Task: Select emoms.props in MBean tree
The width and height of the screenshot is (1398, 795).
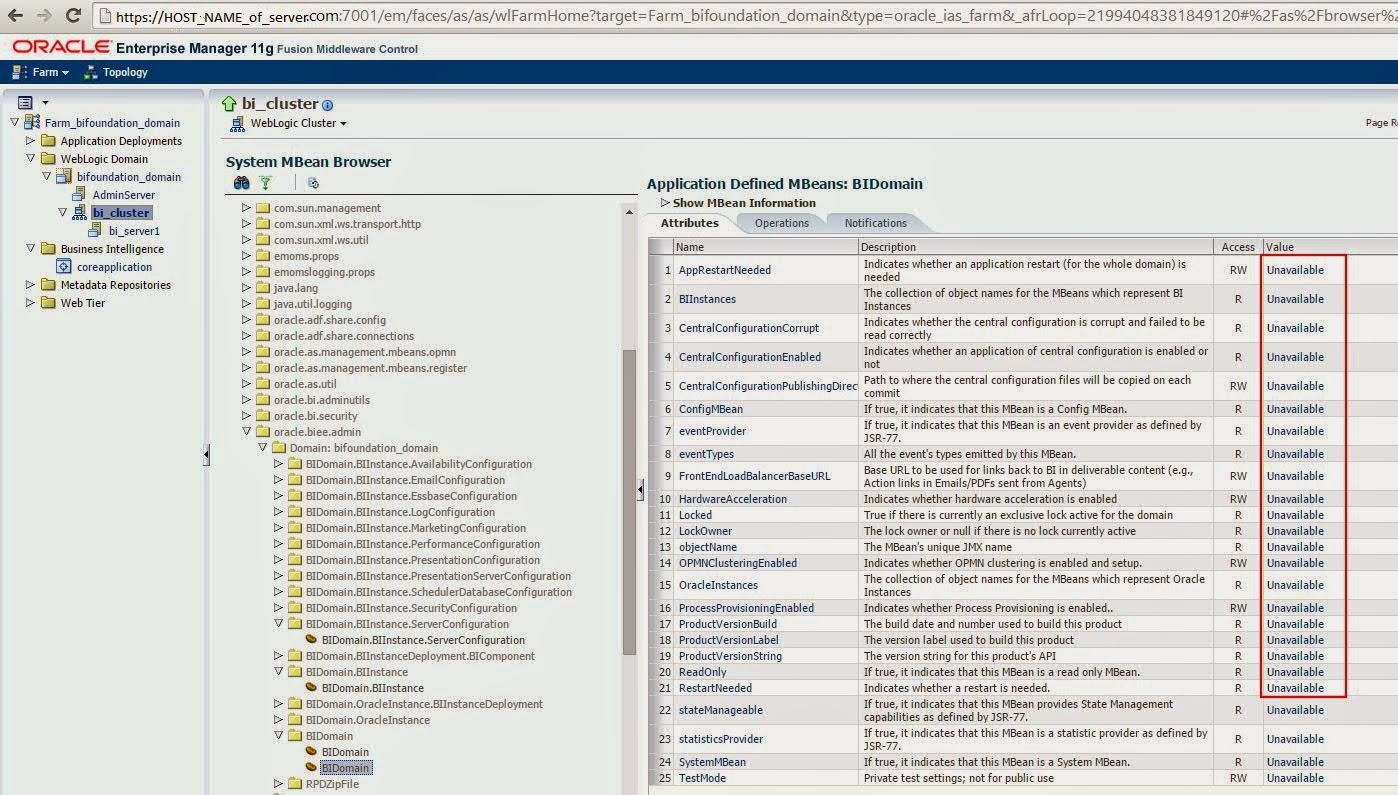Action: click(x=307, y=256)
